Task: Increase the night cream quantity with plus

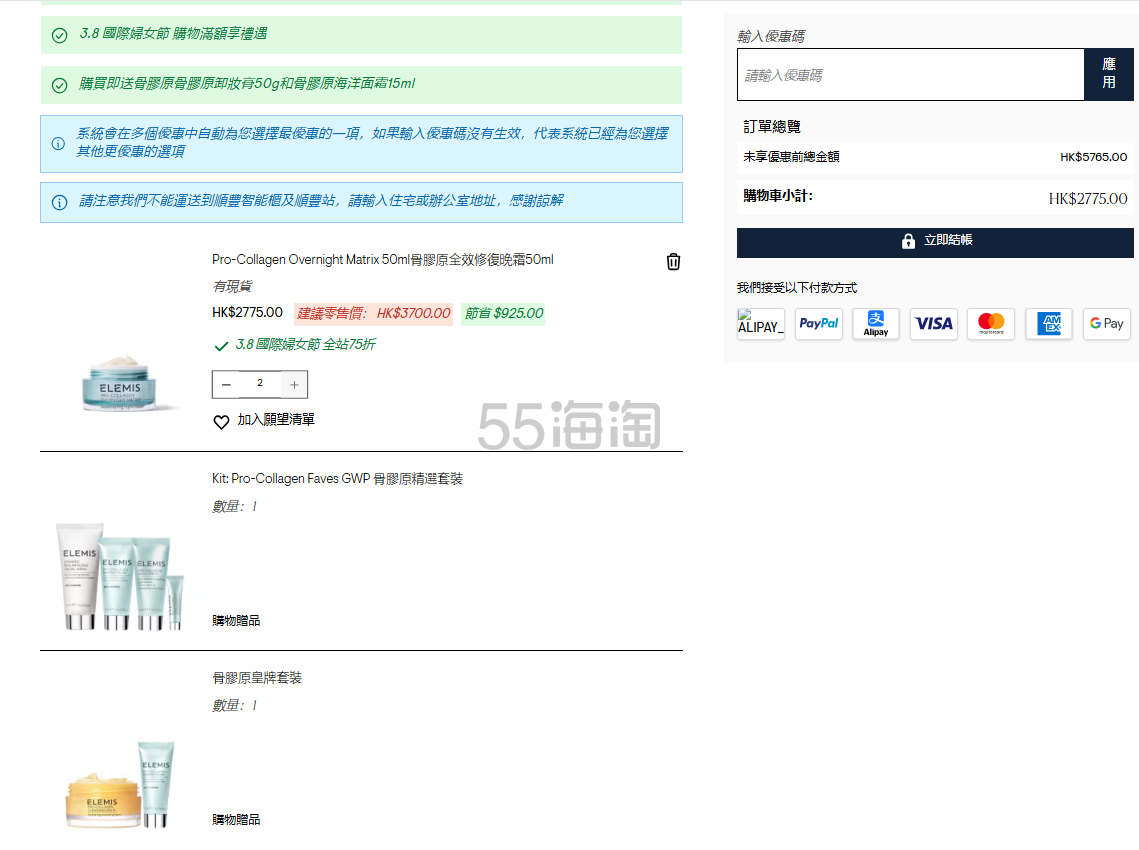Action: click(292, 384)
